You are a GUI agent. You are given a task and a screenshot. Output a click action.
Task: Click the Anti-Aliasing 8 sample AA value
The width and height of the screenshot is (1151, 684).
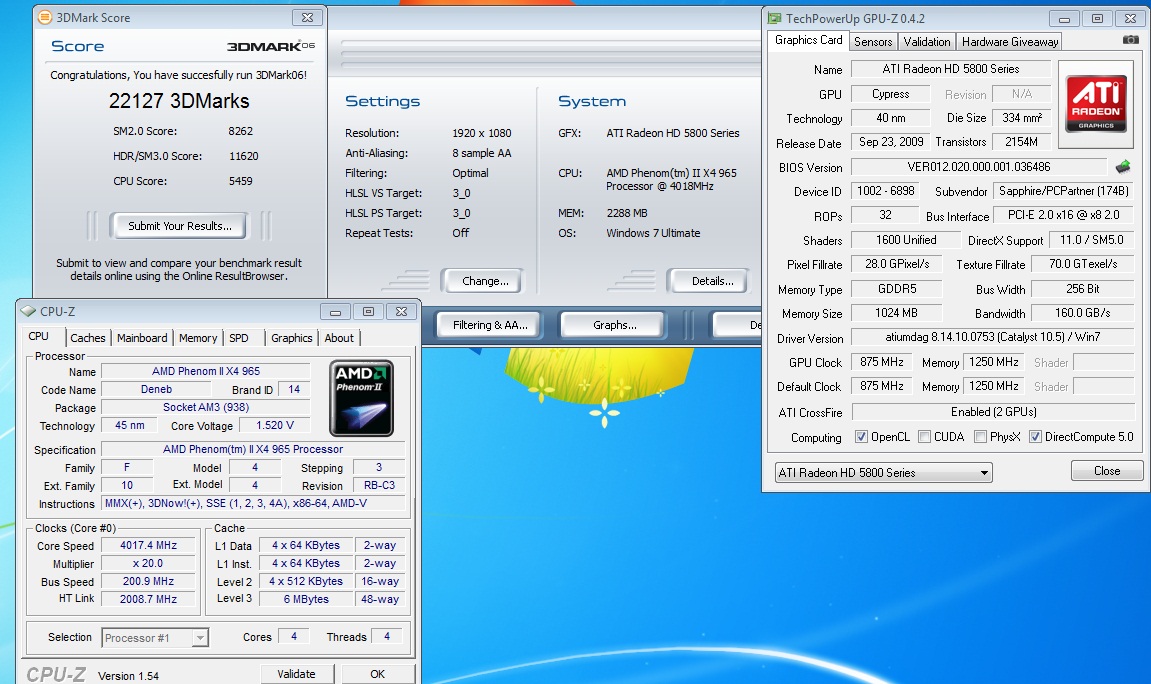click(482, 153)
